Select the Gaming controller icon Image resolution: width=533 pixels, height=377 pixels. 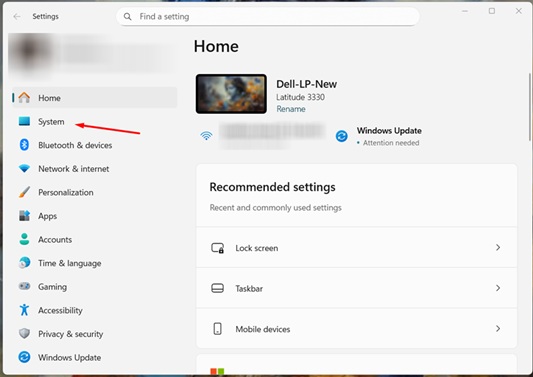coord(24,286)
